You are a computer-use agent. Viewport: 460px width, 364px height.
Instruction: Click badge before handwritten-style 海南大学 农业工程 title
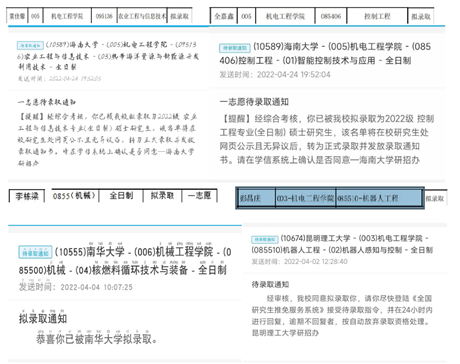[30, 45]
